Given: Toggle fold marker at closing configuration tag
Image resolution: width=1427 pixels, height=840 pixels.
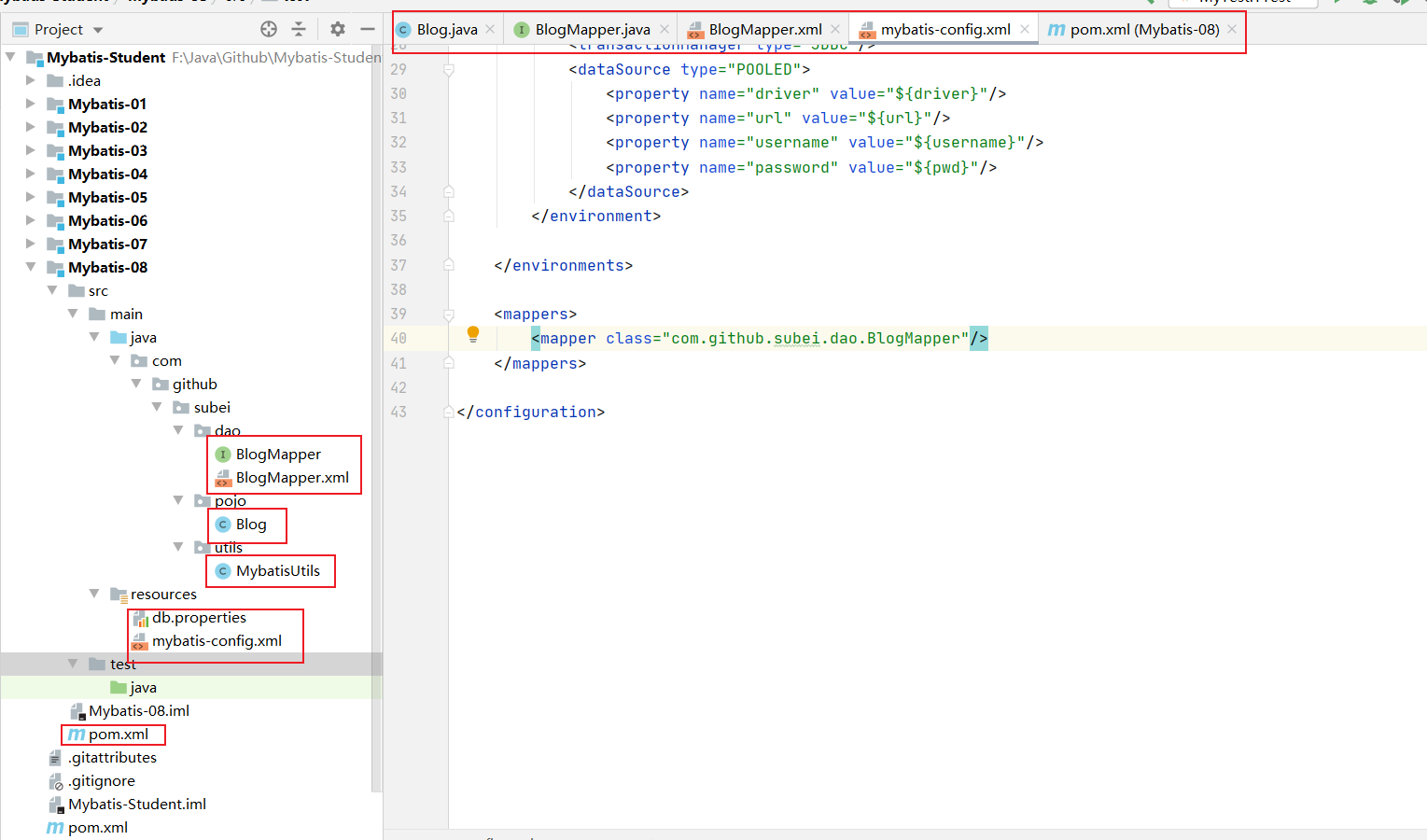Looking at the screenshot, I should (x=449, y=412).
